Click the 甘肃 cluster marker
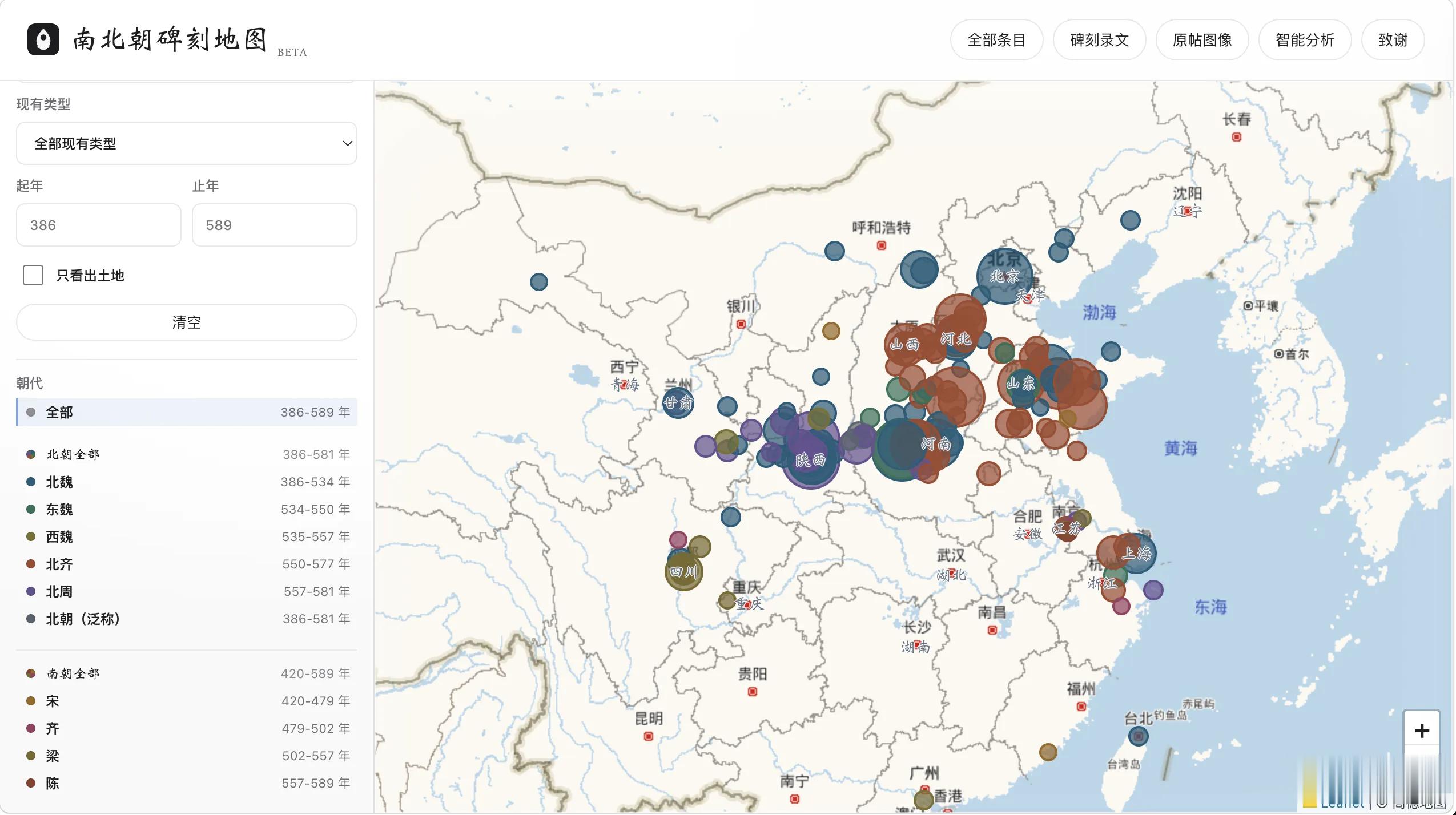The height and width of the screenshot is (815, 1456). (x=678, y=402)
